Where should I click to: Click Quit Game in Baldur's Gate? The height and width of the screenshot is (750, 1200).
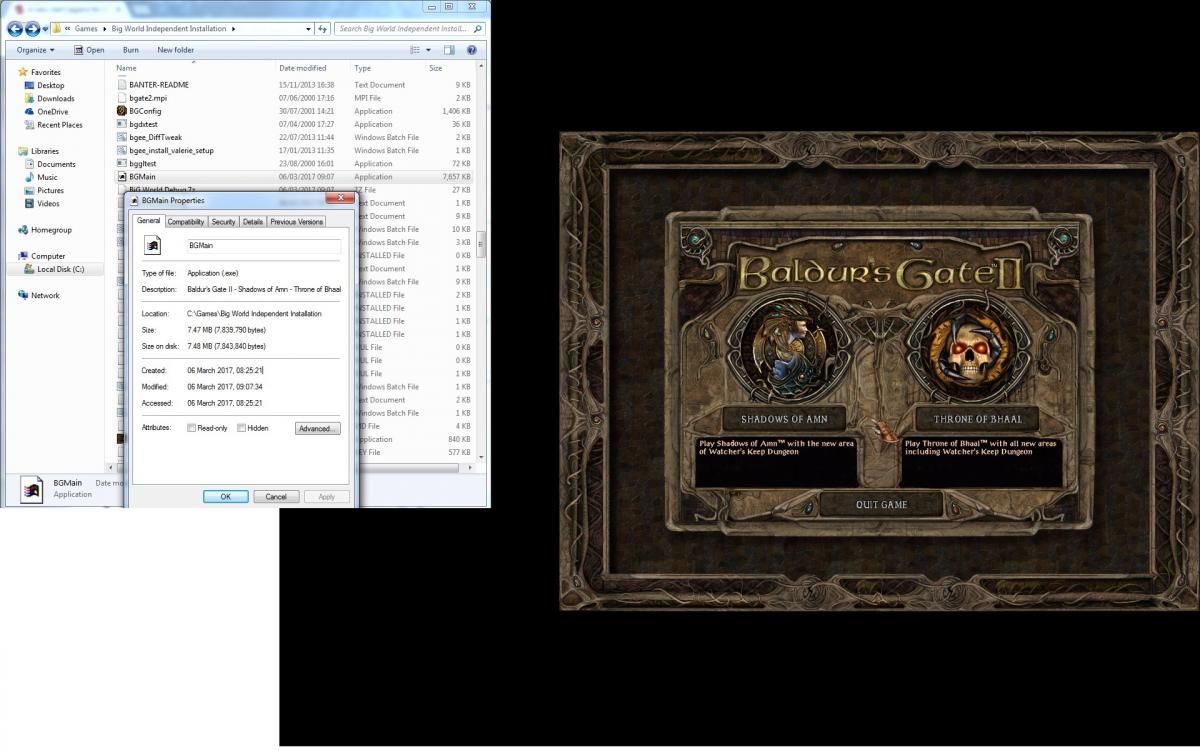881,504
